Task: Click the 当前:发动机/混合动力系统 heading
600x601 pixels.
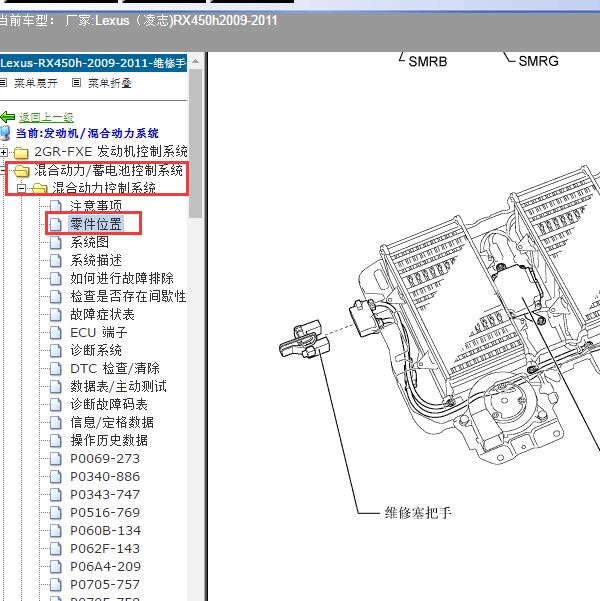Action: click(x=87, y=133)
